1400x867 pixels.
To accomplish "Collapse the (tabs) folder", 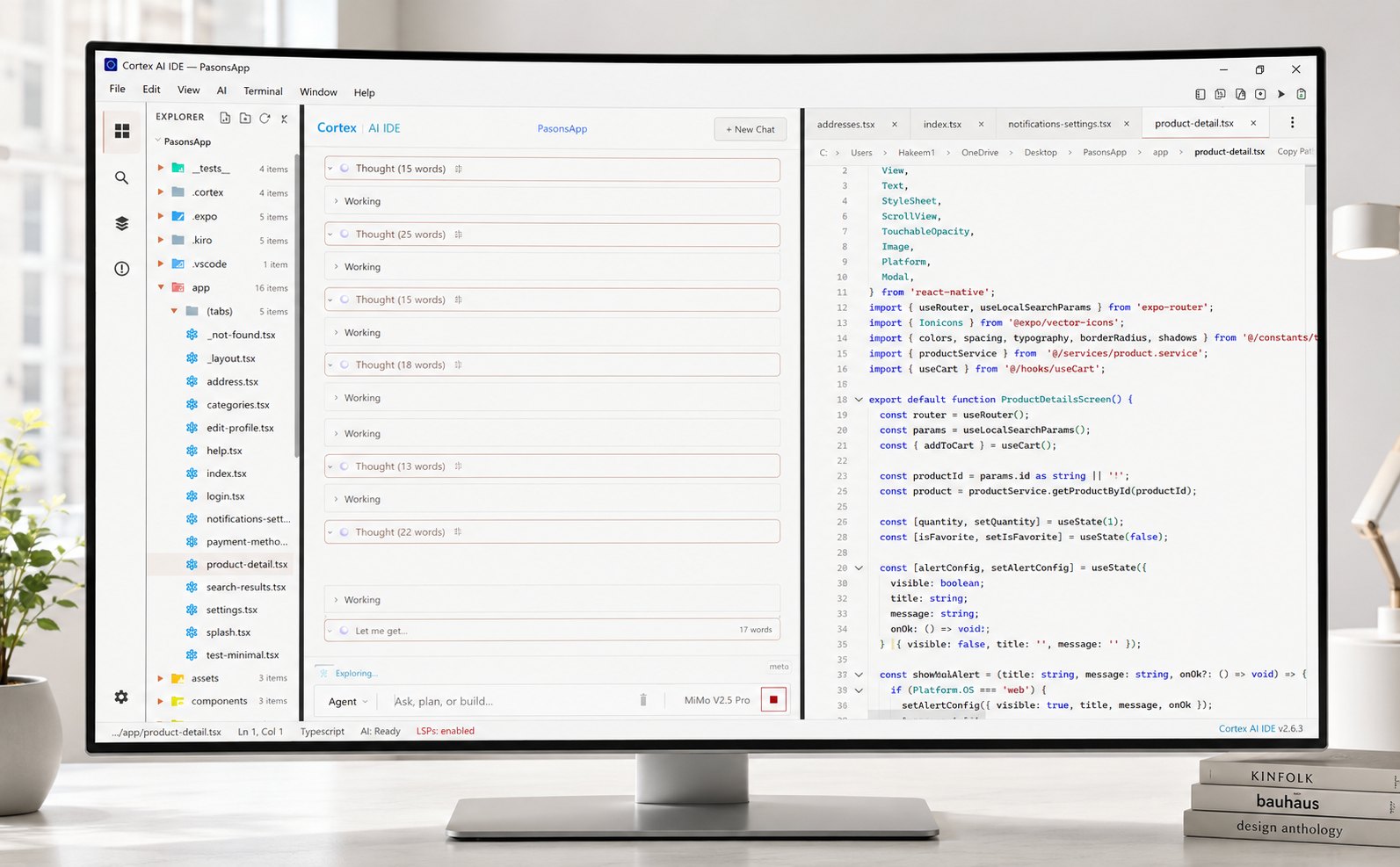I will click(174, 311).
